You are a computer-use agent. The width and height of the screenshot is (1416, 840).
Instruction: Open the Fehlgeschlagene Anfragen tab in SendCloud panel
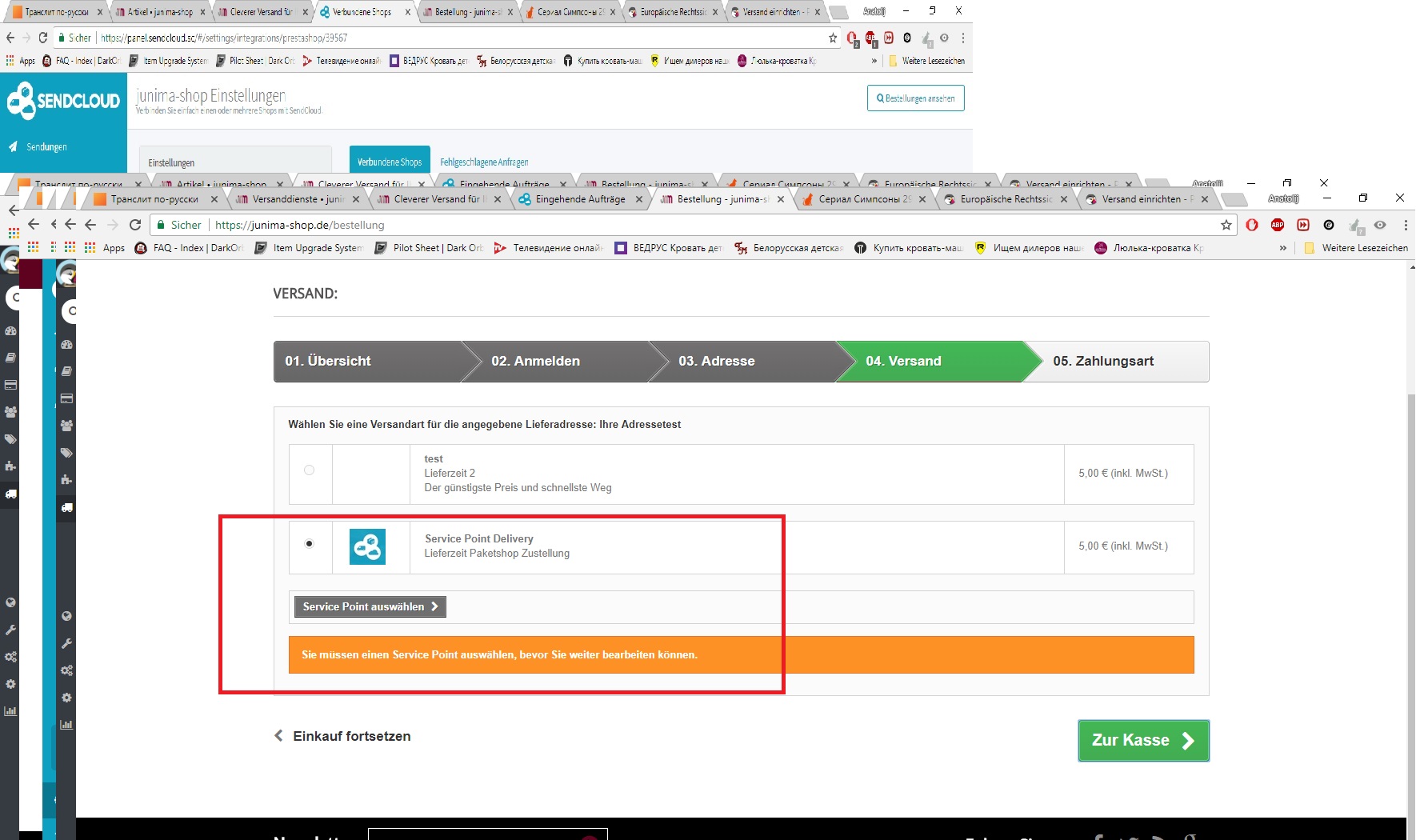point(484,162)
